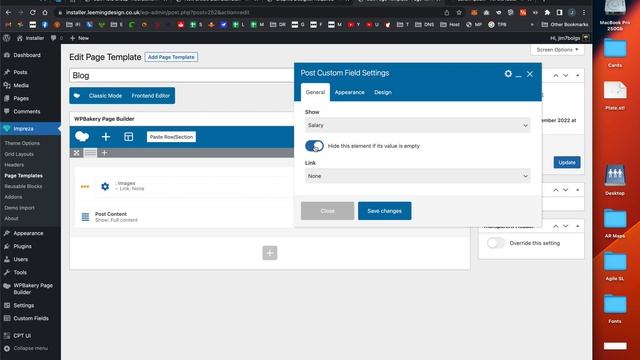The image size is (640, 360).
Task: Open the Templates icon in builder toolbar
Action: [129, 137]
